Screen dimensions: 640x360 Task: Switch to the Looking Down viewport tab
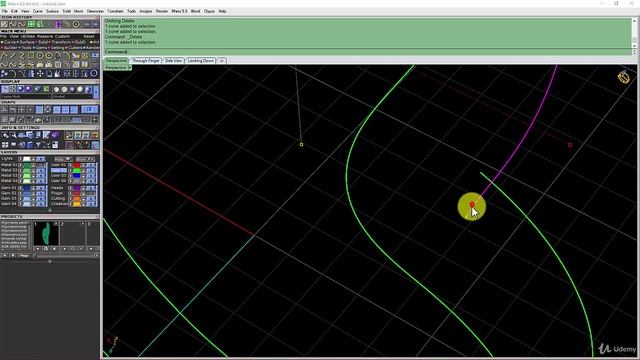tap(201, 60)
